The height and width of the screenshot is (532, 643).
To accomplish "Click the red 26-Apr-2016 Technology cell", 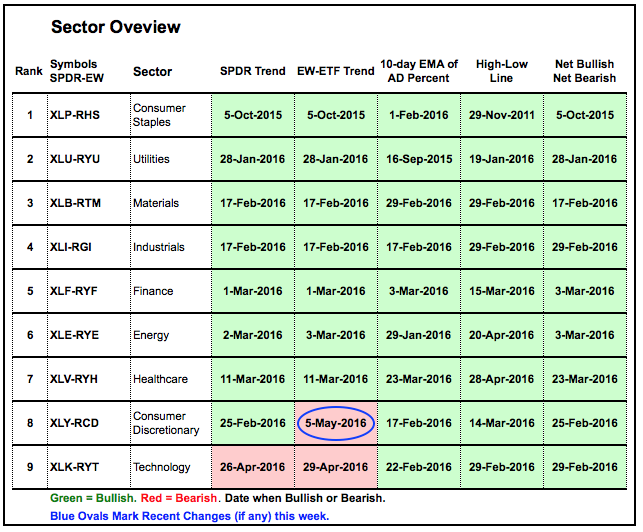I will click(253, 467).
